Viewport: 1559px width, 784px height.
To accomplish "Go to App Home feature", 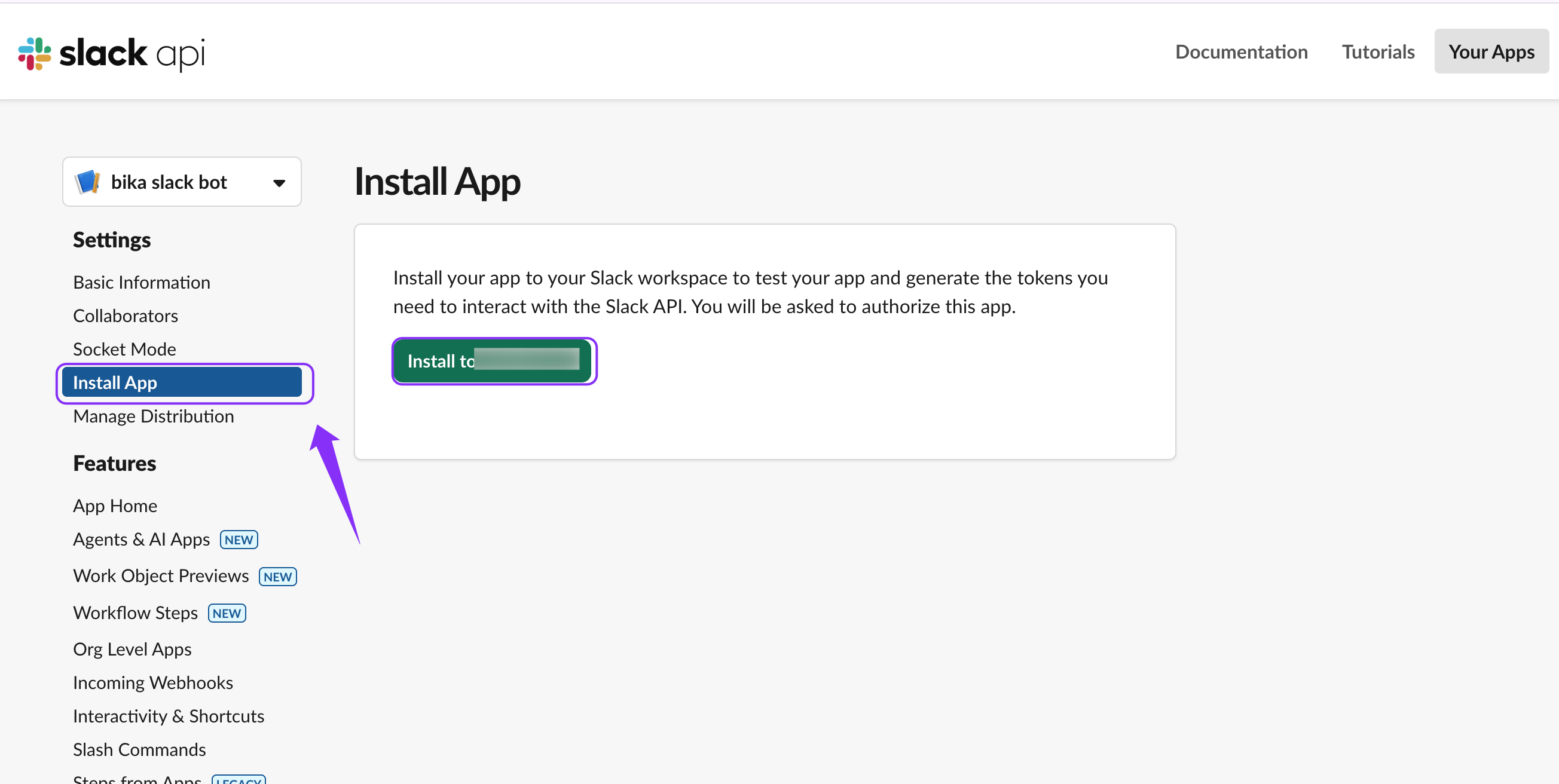I will coord(115,506).
